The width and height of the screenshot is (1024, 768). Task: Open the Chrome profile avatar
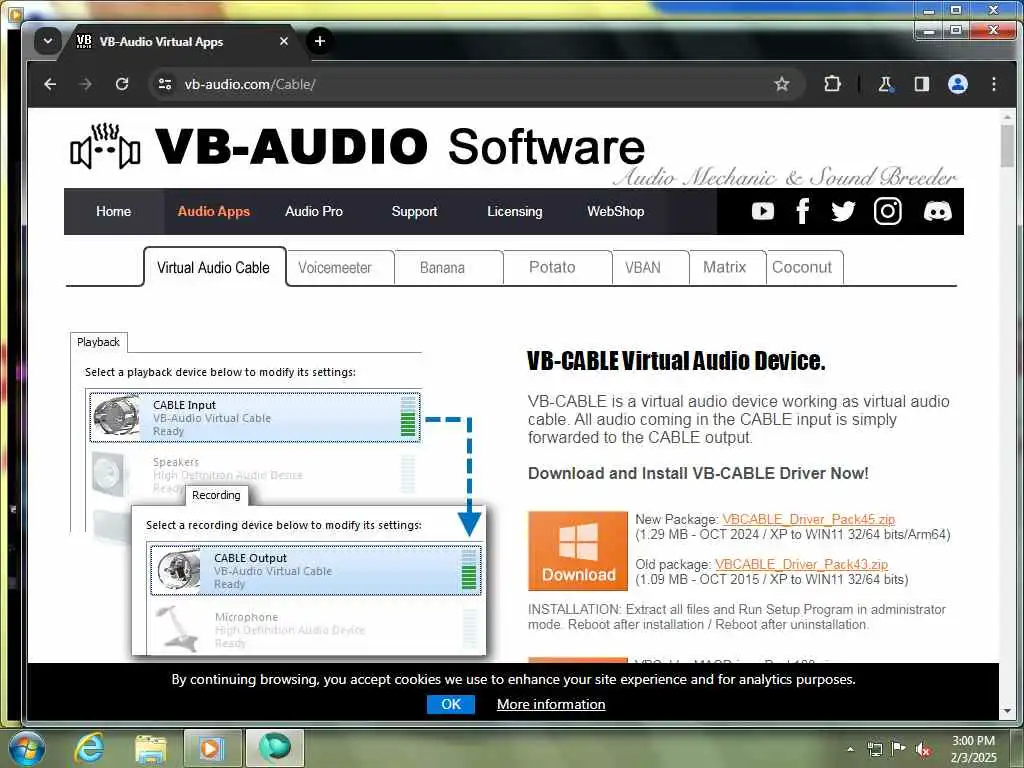pyautogui.click(x=957, y=84)
